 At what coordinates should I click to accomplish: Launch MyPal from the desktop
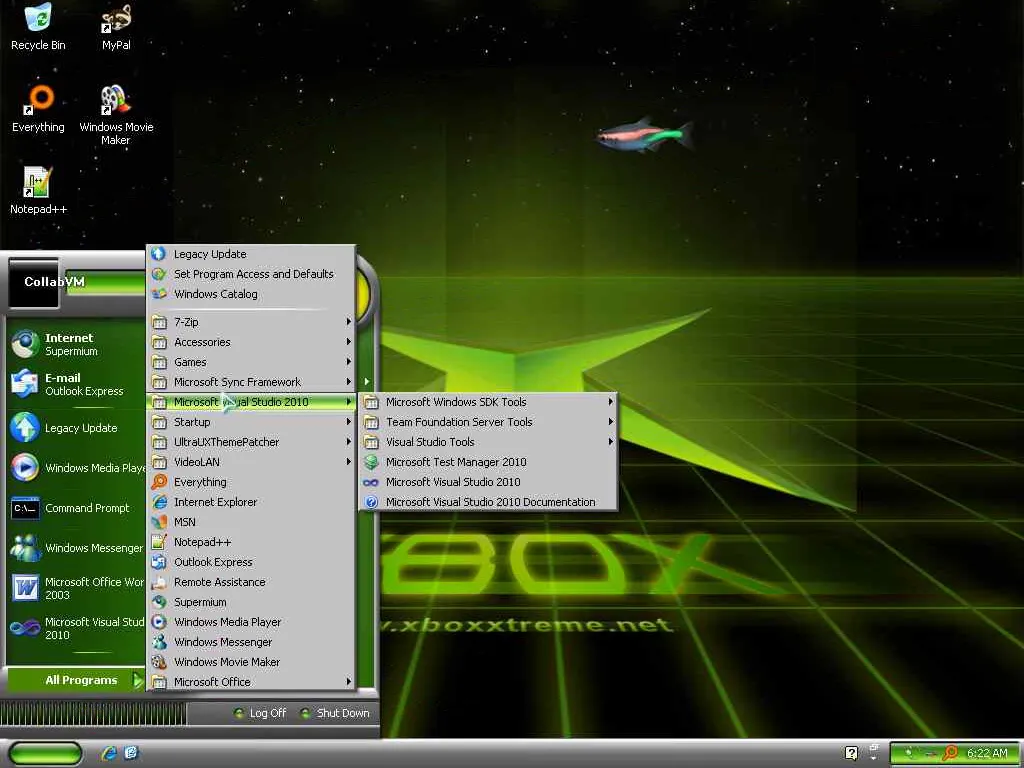(116, 27)
